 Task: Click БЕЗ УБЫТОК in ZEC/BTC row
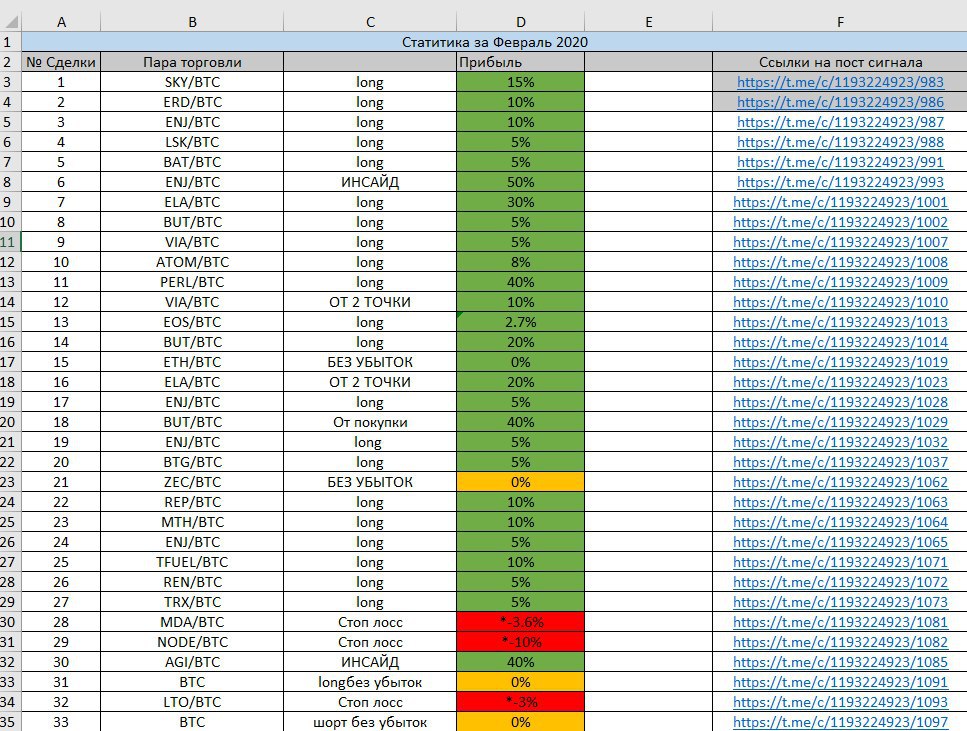(370, 482)
